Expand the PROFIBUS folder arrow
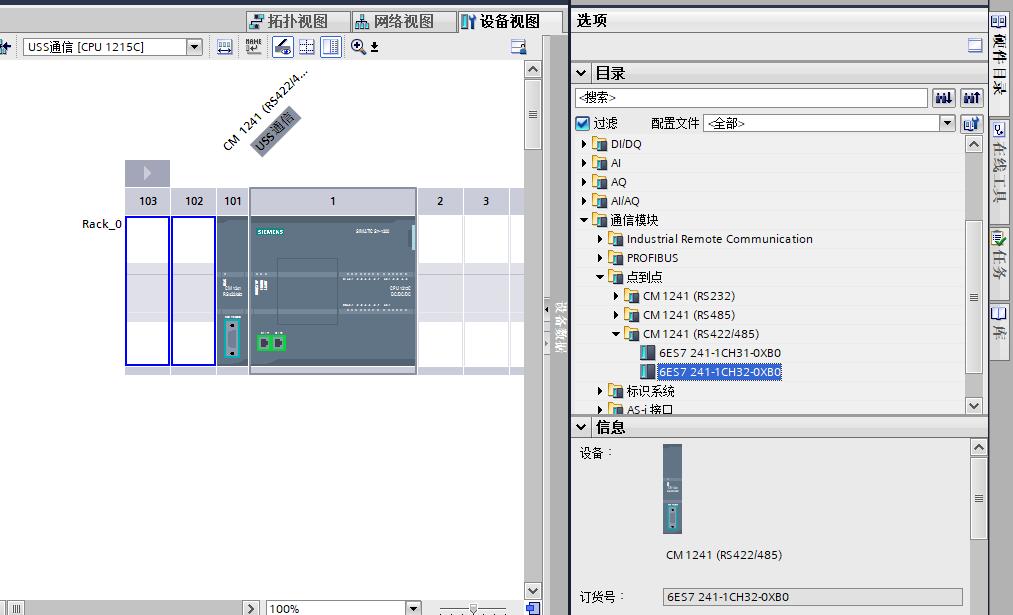This screenshot has height=615, width=1013. (x=600, y=258)
